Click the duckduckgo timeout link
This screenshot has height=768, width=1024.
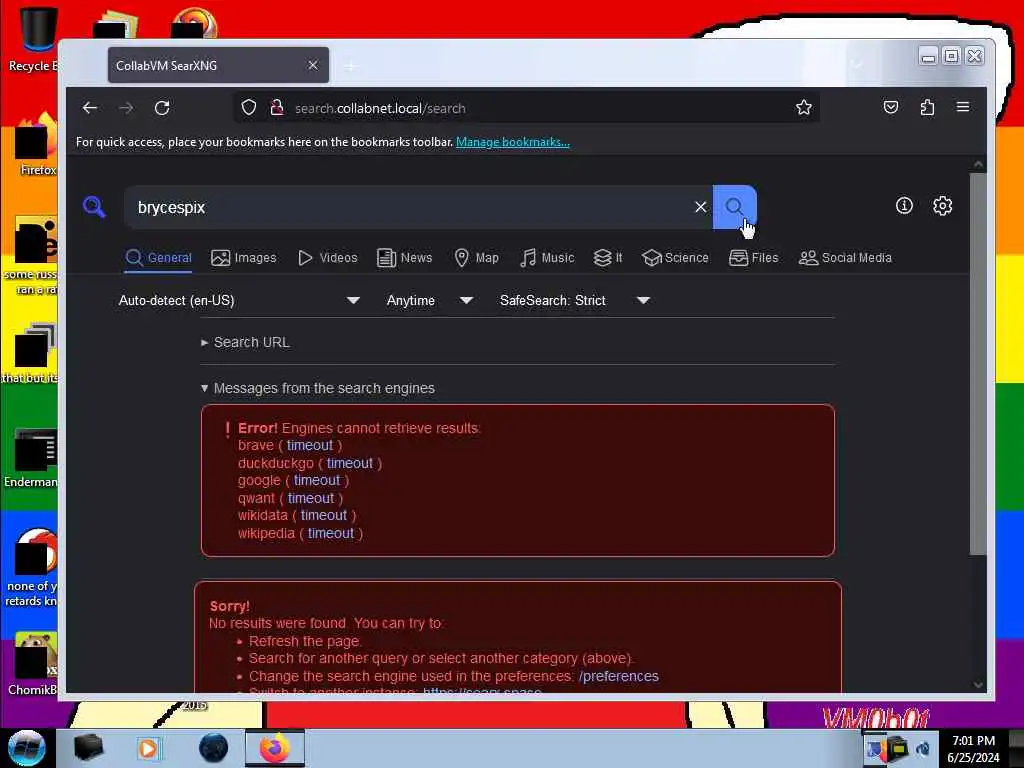(x=349, y=463)
